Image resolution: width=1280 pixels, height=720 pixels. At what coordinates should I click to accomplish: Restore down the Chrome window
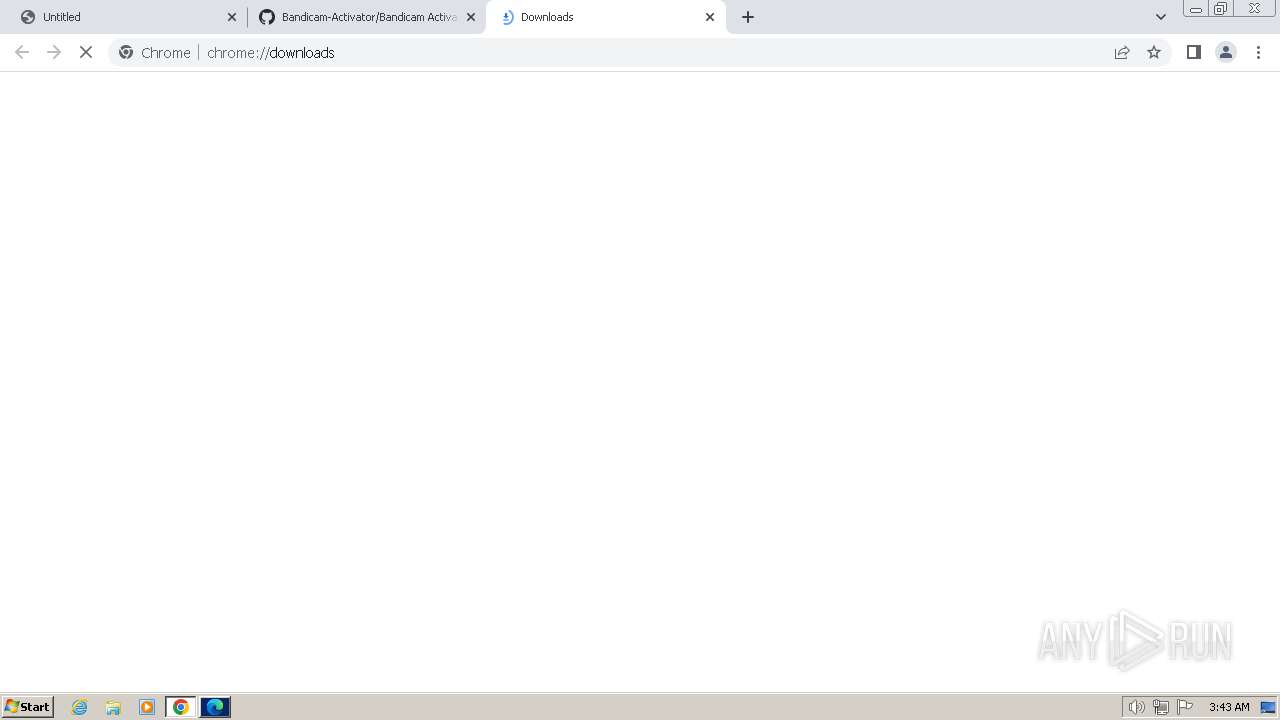coord(1221,9)
